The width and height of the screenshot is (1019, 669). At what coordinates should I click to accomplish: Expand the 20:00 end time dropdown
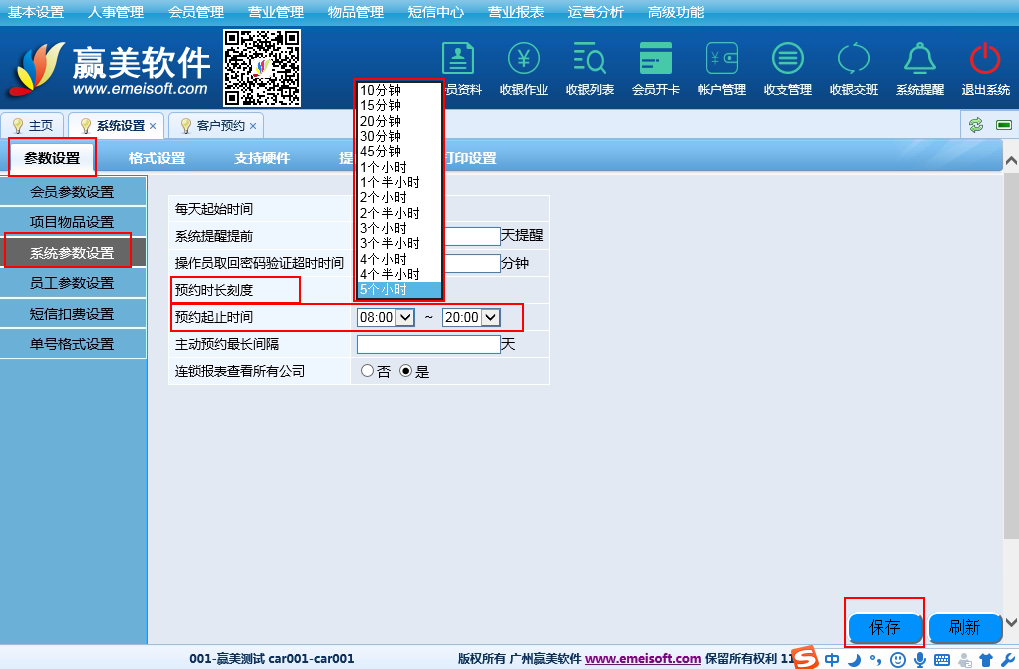pos(470,317)
